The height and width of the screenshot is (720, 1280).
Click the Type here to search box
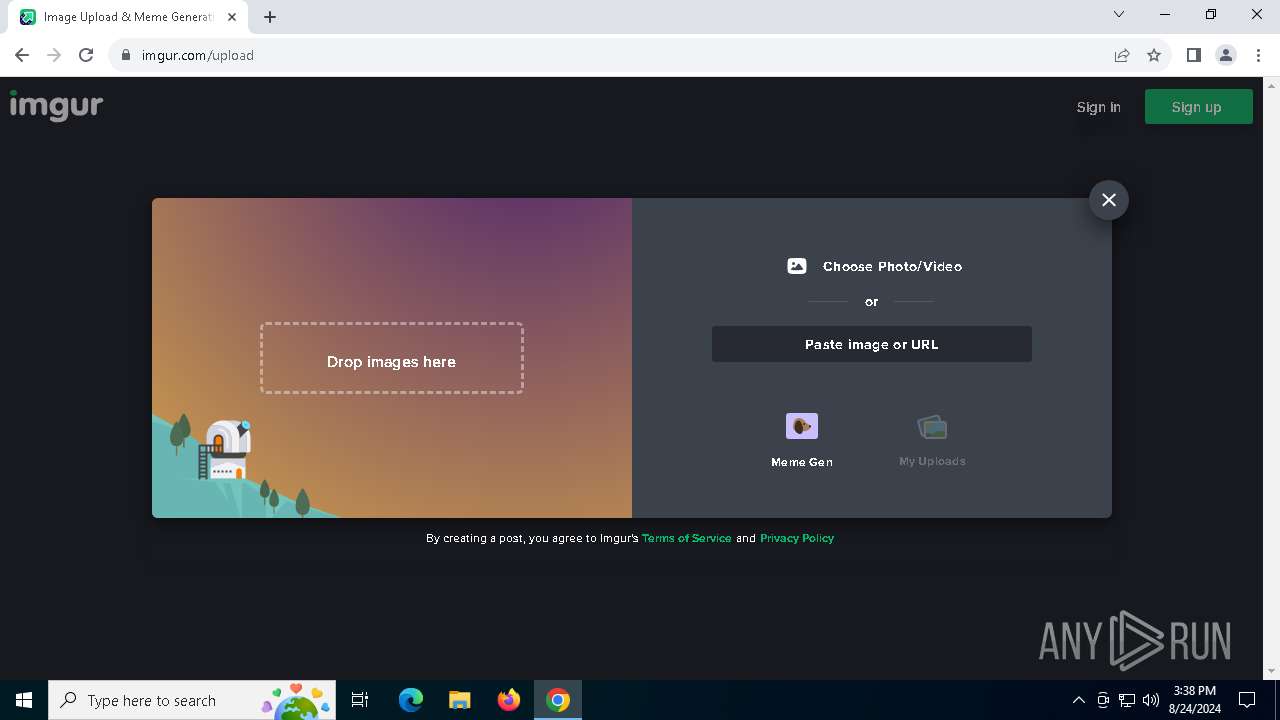(x=194, y=700)
